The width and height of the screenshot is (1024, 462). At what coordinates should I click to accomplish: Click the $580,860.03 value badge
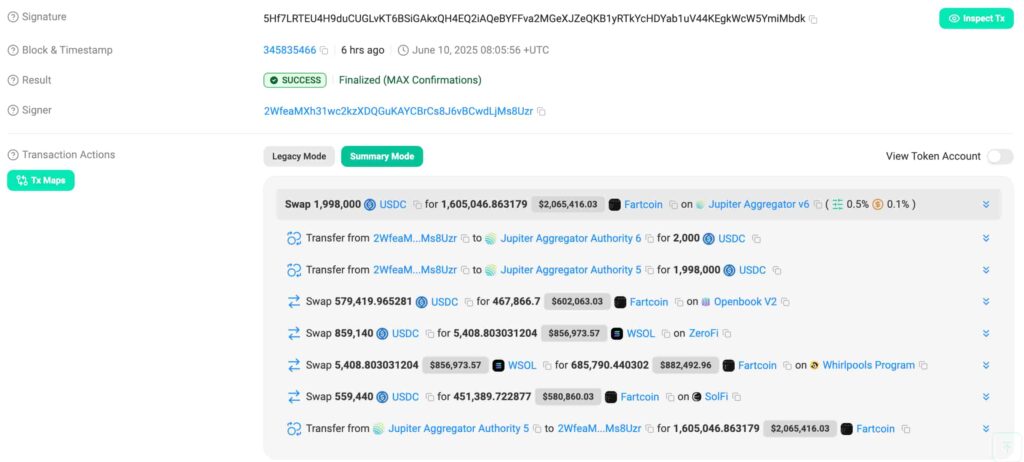pos(568,397)
